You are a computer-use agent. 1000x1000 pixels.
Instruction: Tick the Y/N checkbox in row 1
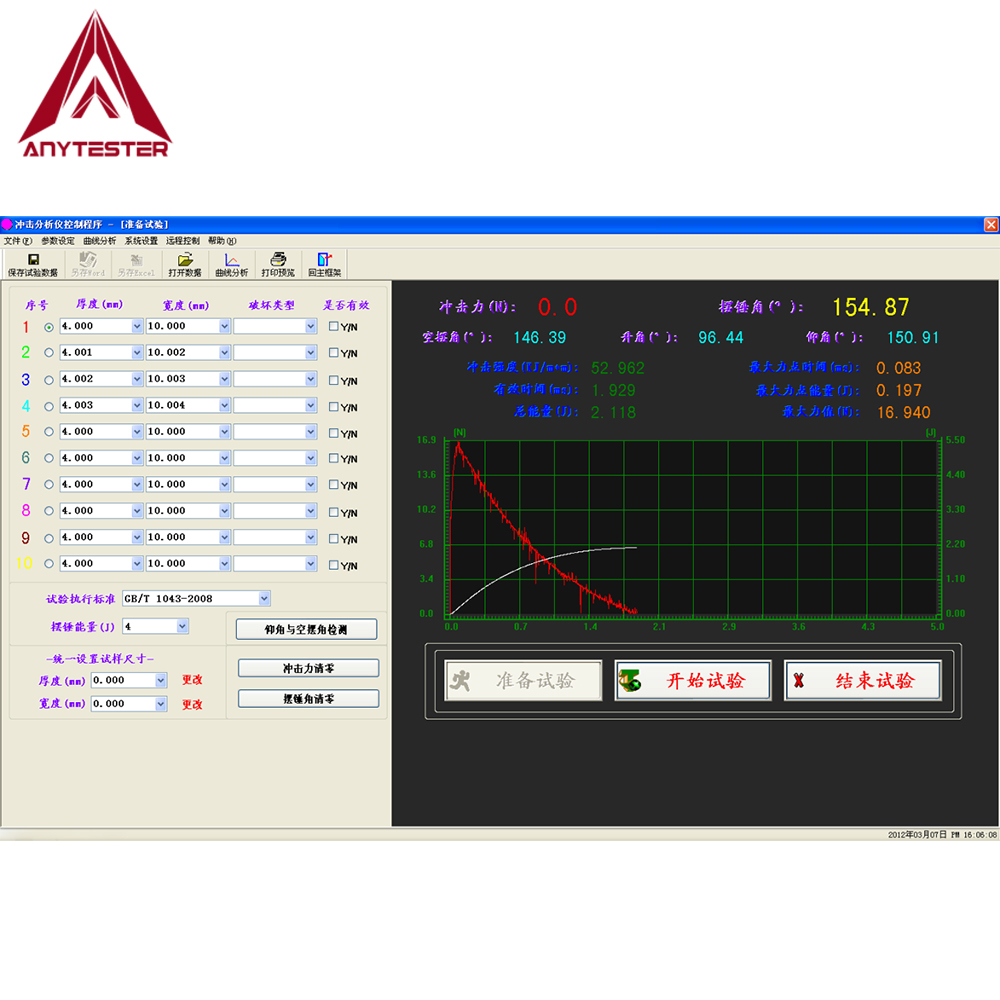tap(334, 326)
